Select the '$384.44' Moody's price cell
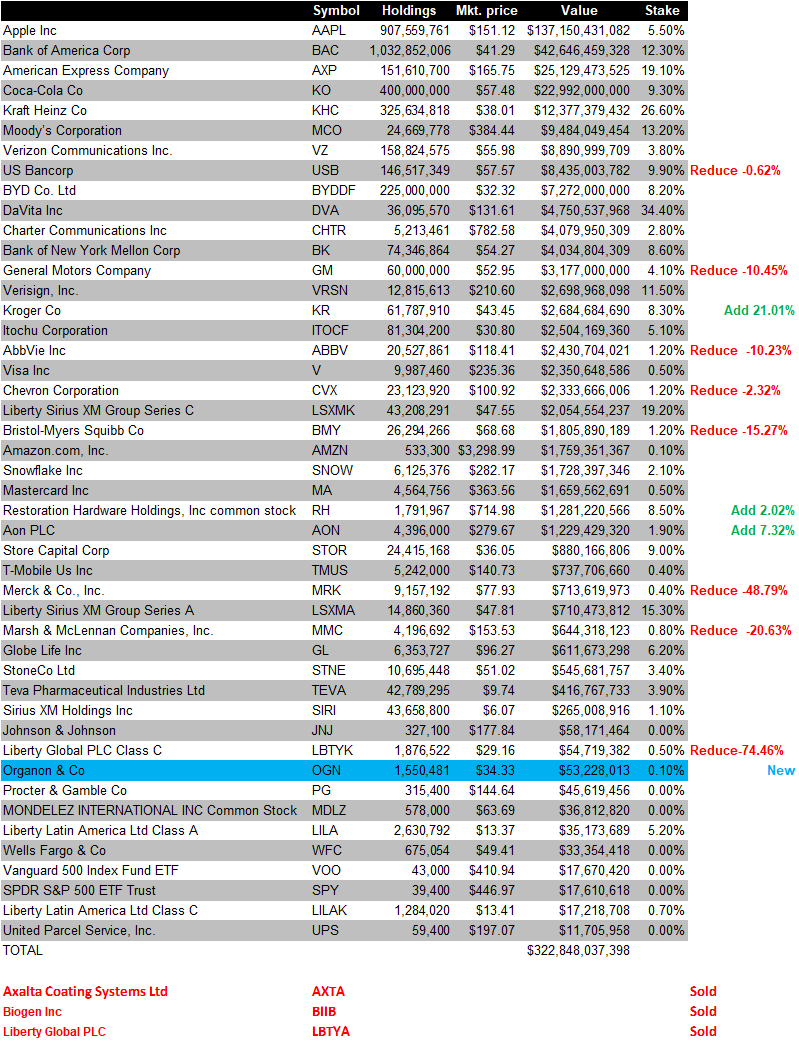The height and width of the screenshot is (1042, 799). click(x=491, y=130)
